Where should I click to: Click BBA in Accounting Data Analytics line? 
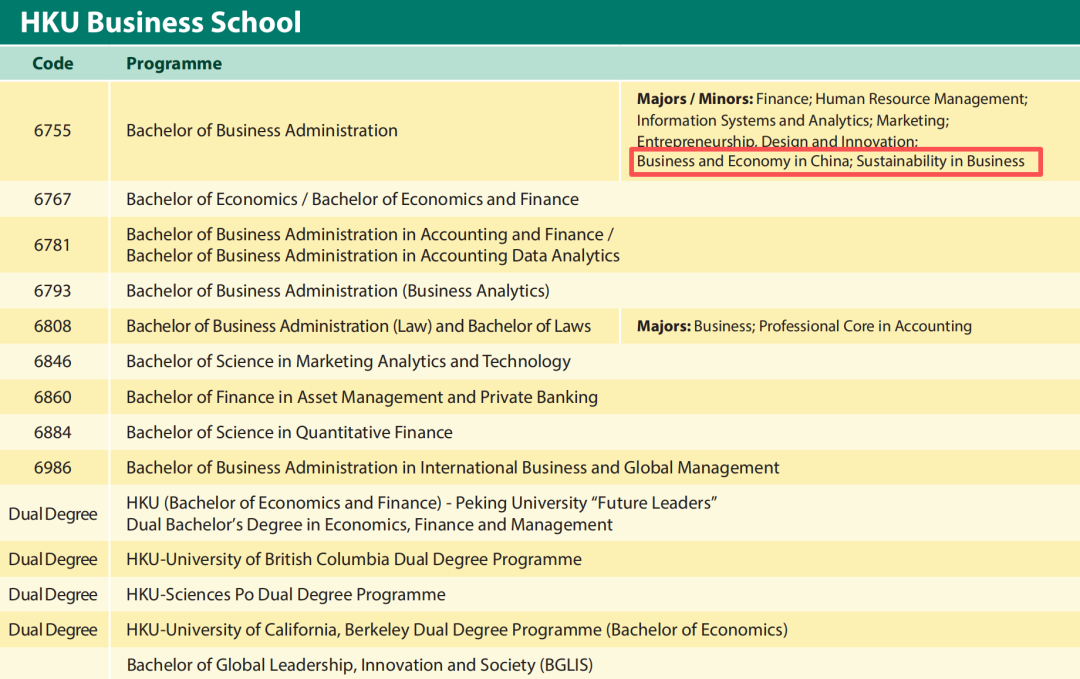click(x=373, y=255)
